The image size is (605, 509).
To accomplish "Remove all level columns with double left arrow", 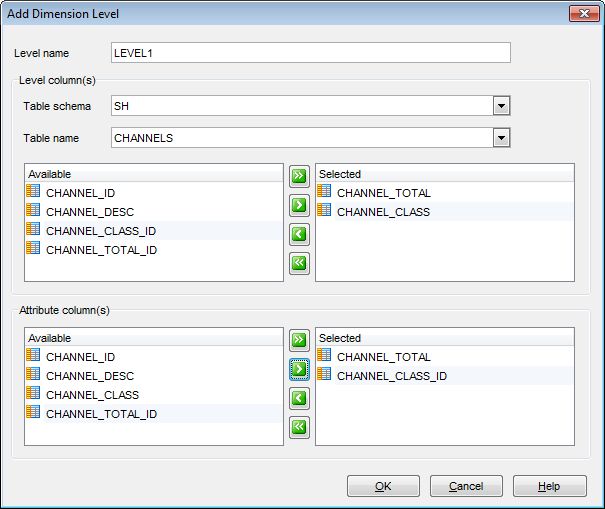I will pos(299,264).
